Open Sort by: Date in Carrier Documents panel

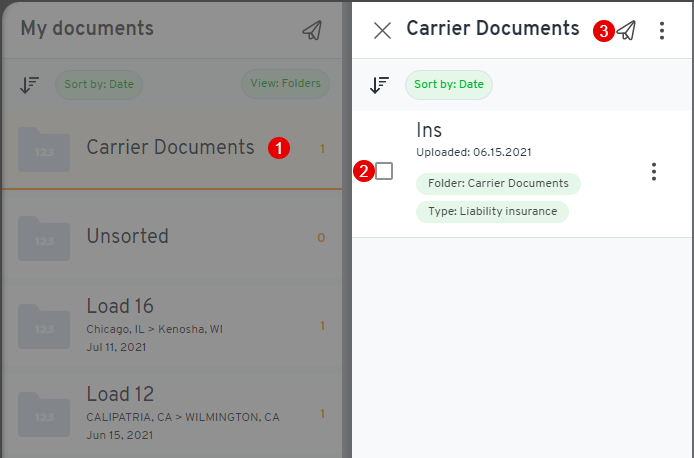449,85
